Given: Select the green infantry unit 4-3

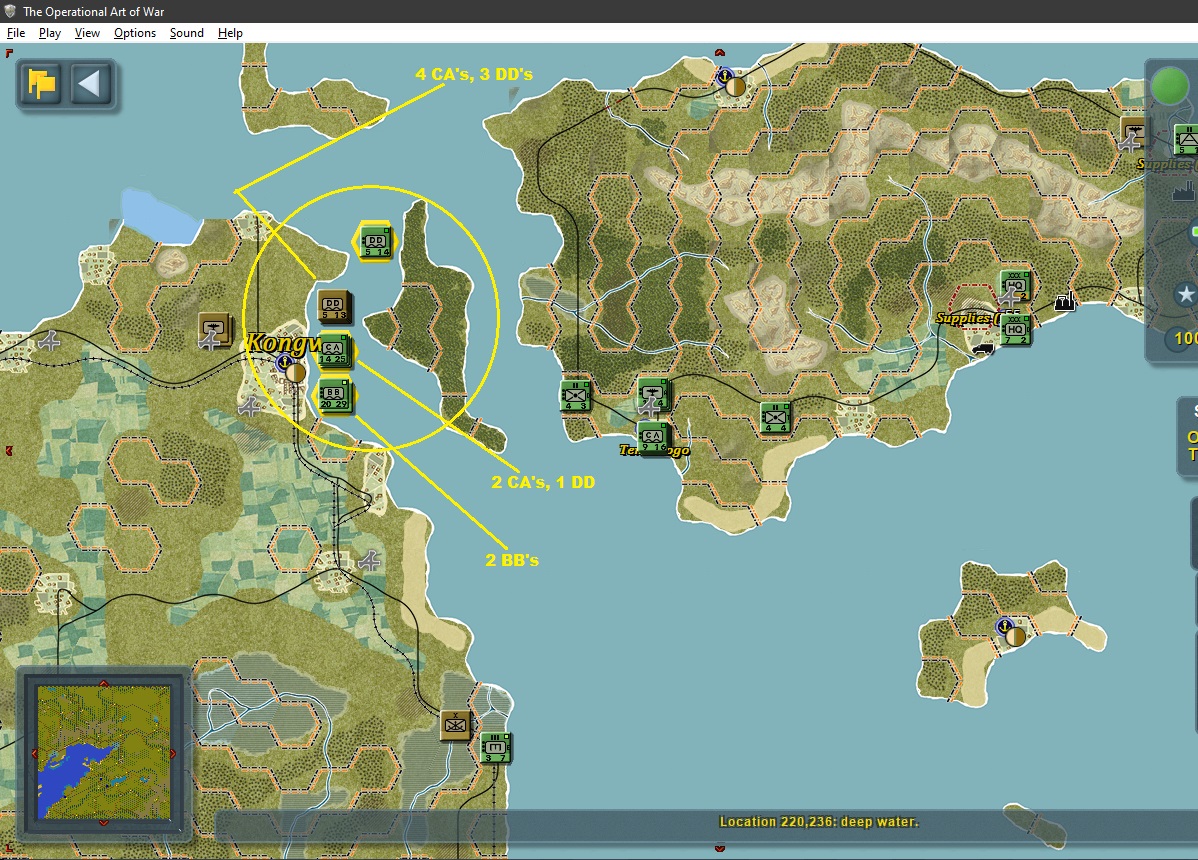Looking at the screenshot, I should point(576,396).
